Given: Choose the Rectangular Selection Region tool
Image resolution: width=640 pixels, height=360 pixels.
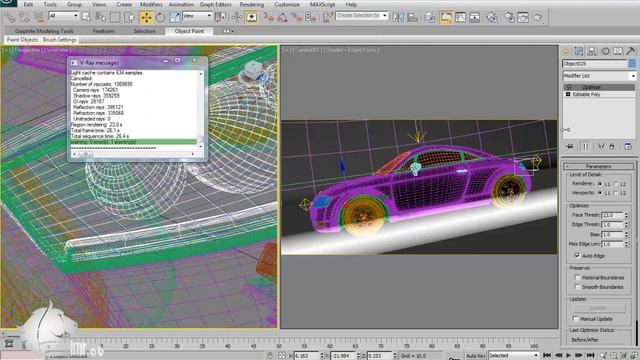Looking at the screenshot, I should click(115, 17).
